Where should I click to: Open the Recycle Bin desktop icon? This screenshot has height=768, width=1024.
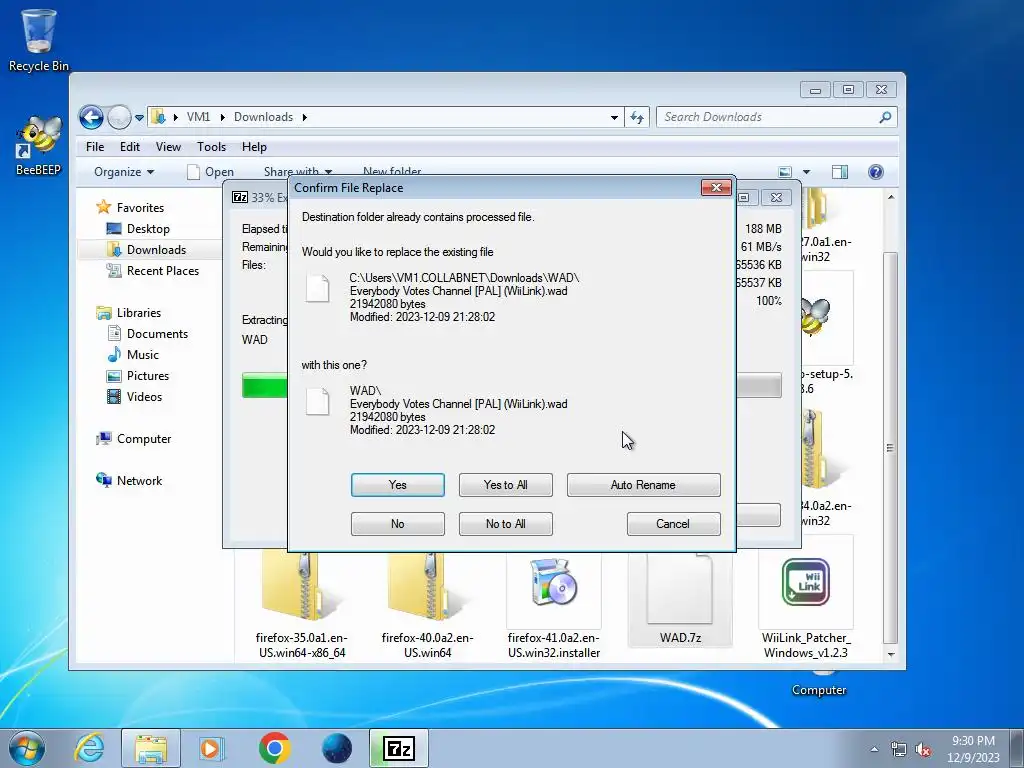[x=39, y=40]
